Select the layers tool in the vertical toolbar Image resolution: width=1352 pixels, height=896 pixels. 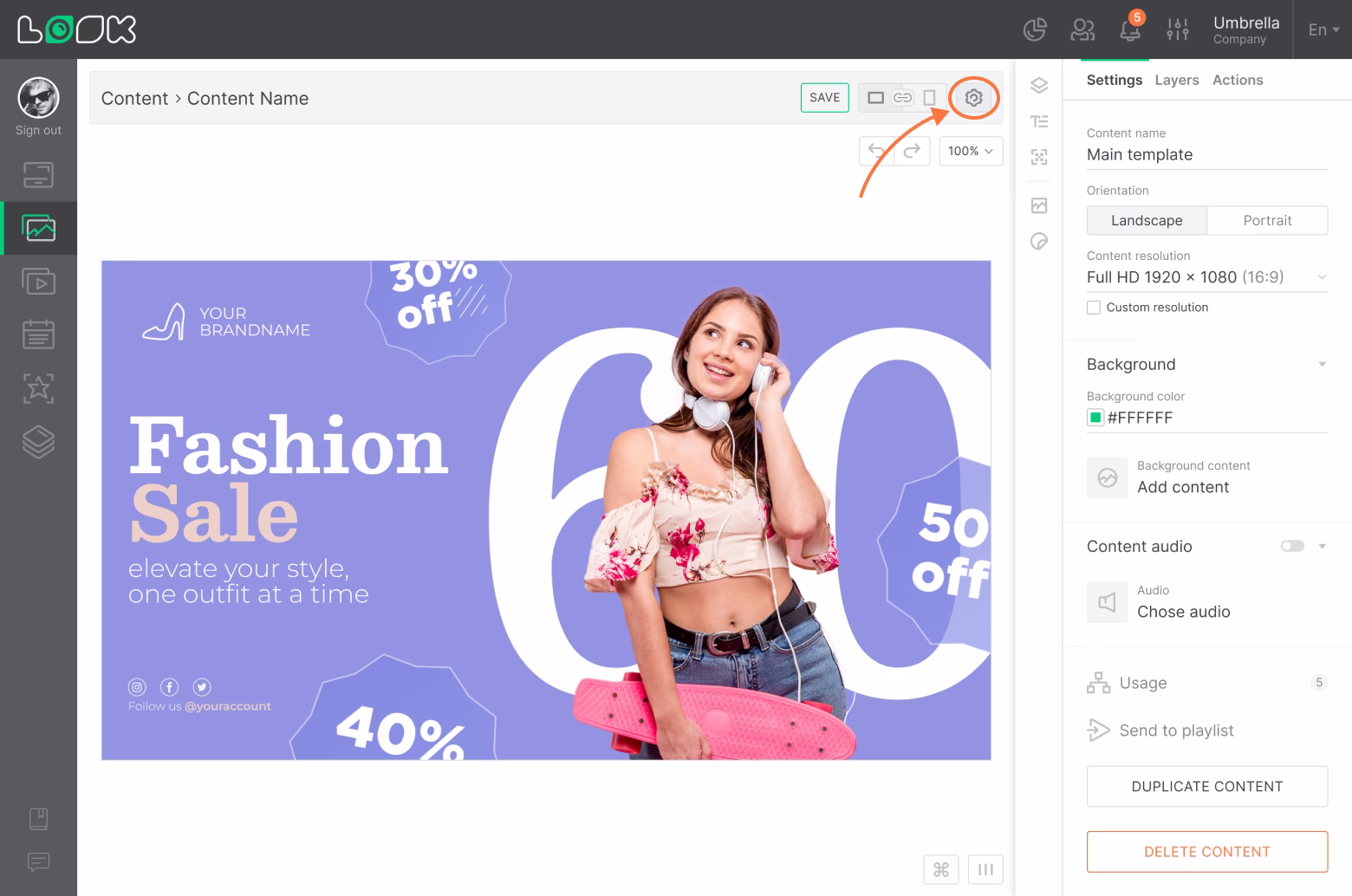pos(1039,85)
